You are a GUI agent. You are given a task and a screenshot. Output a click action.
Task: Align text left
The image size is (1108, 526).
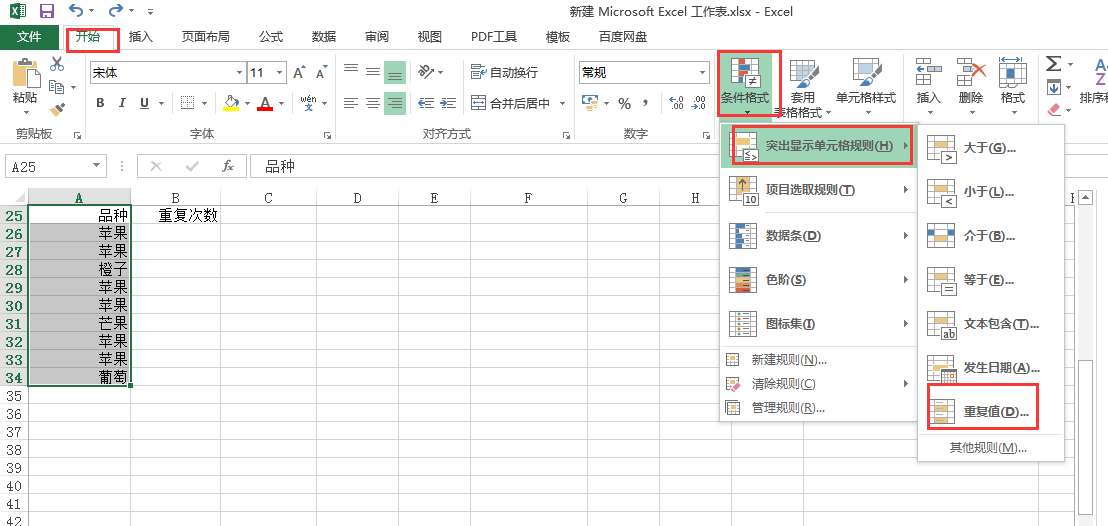point(350,103)
